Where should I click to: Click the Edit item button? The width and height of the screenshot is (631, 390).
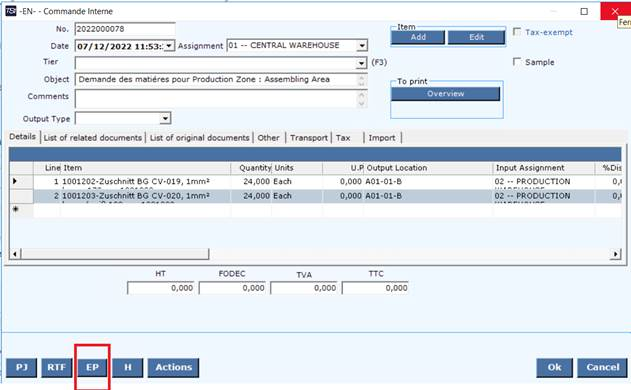click(476, 37)
